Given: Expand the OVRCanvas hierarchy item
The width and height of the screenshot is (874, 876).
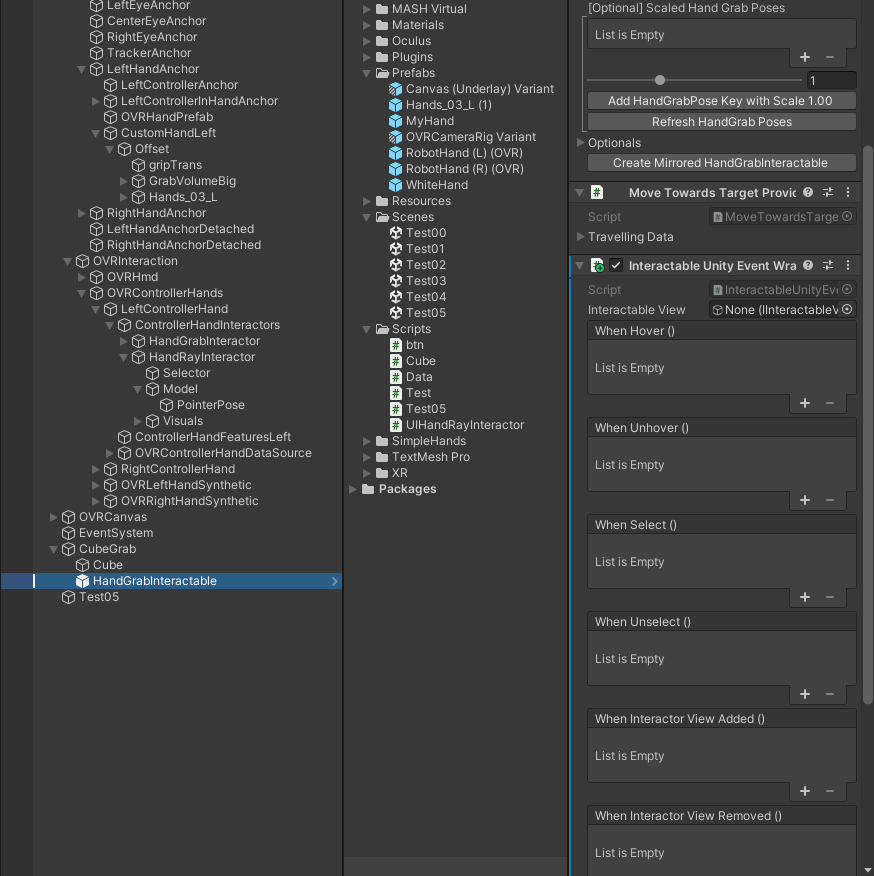Looking at the screenshot, I should 54,517.
